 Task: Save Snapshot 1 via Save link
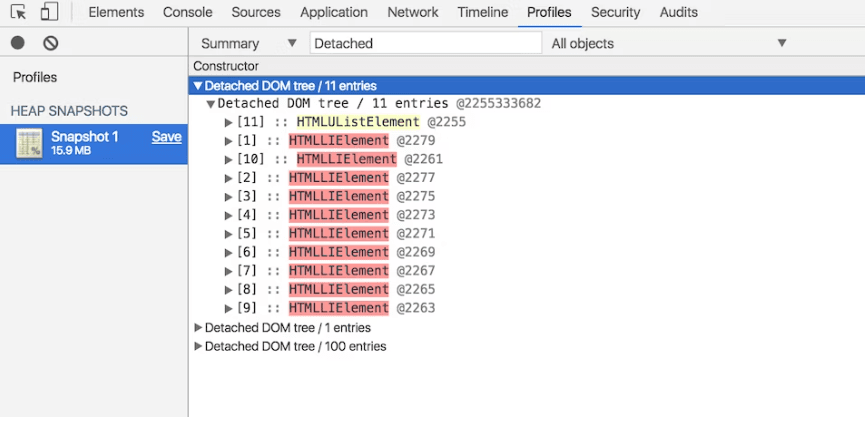[x=166, y=137]
